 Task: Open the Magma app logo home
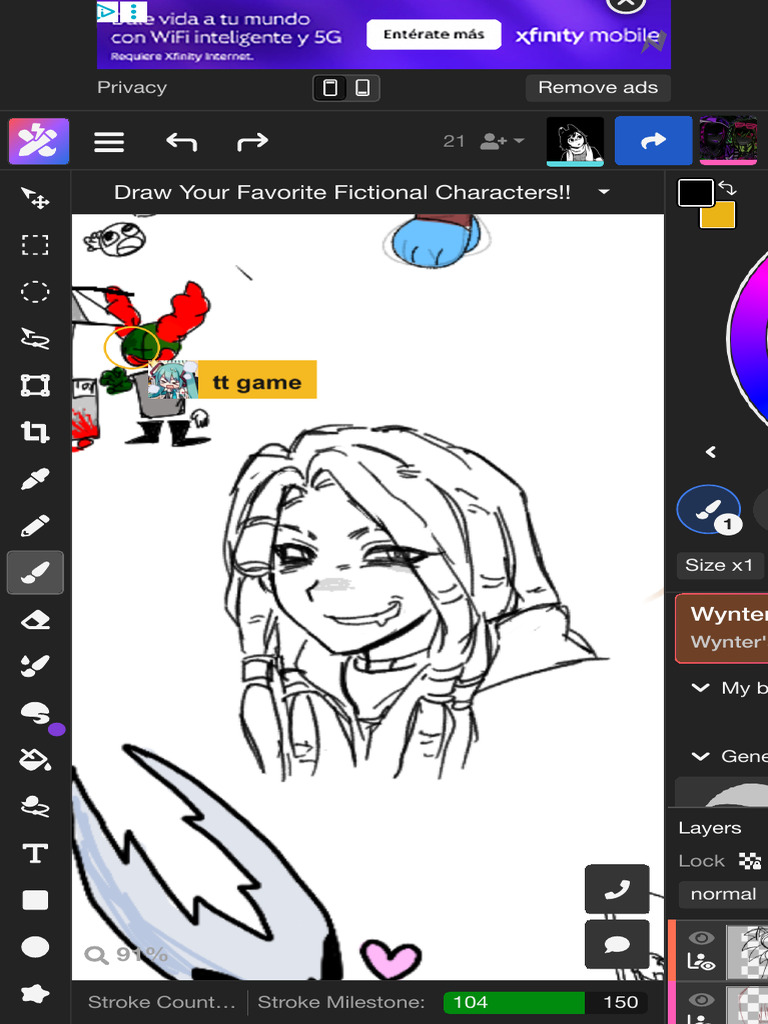click(39, 141)
